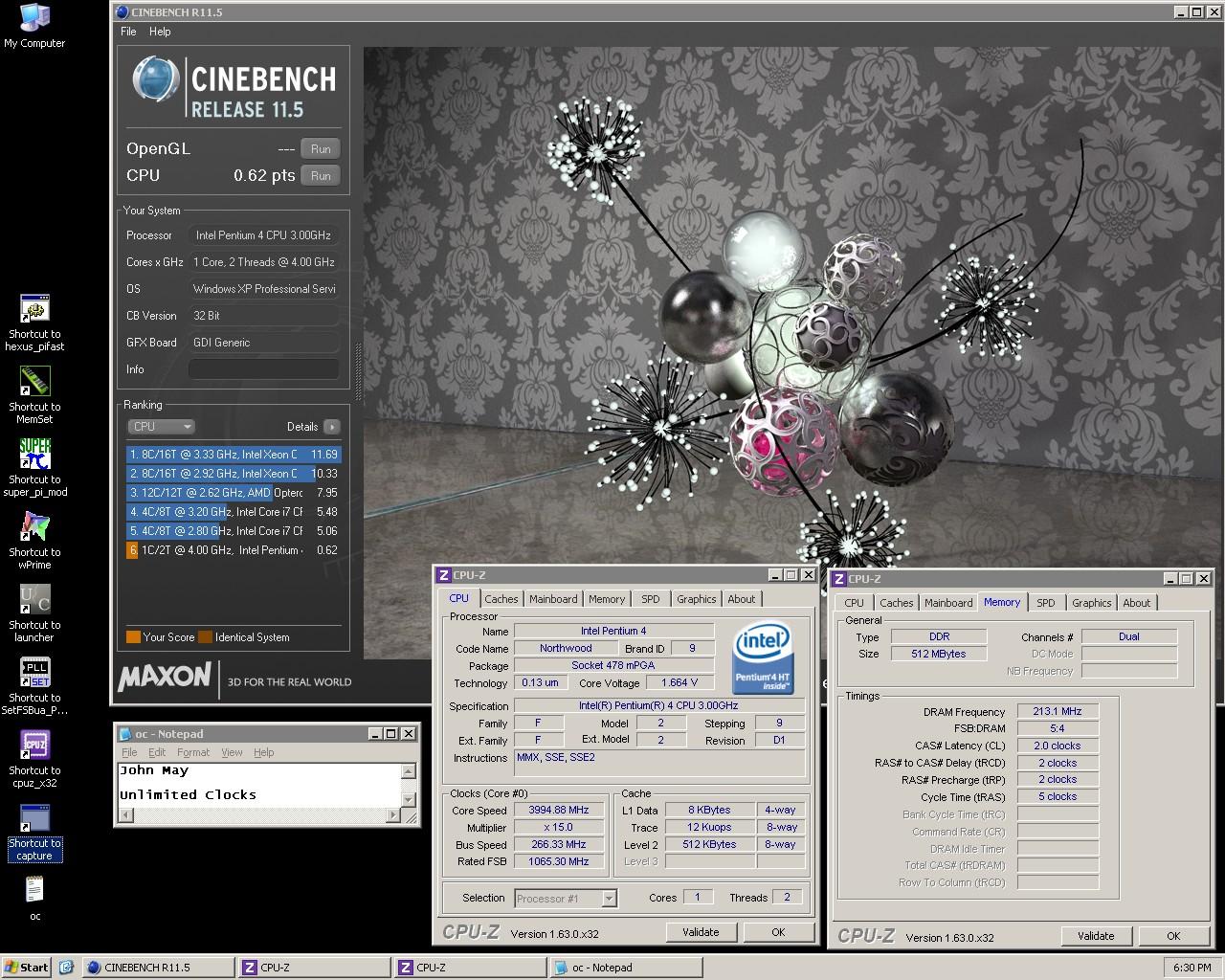Switch to Memory tab in left CPU-Z
Screen dimensions: 1225x980
coord(607,599)
